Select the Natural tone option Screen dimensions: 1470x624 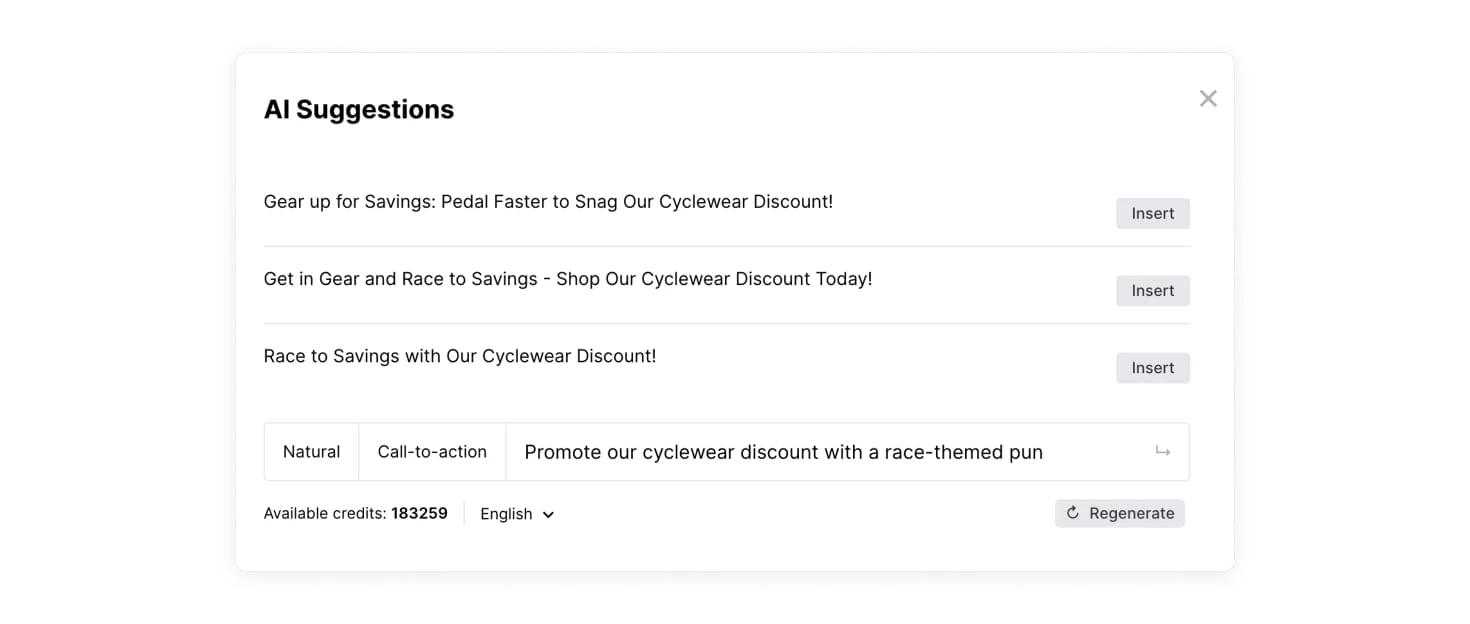[x=311, y=452]
